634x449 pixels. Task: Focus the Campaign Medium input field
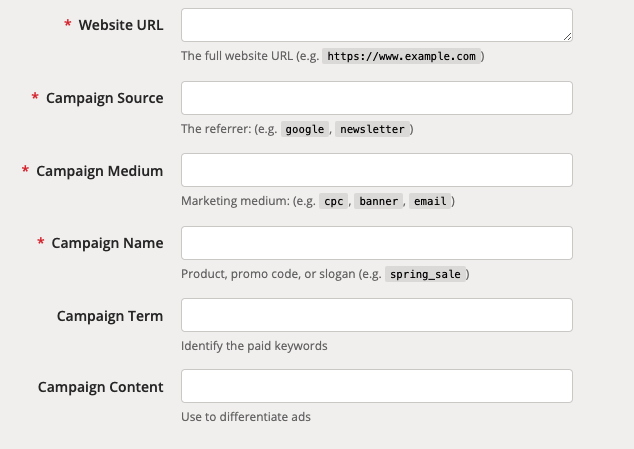tap(377, 170)
